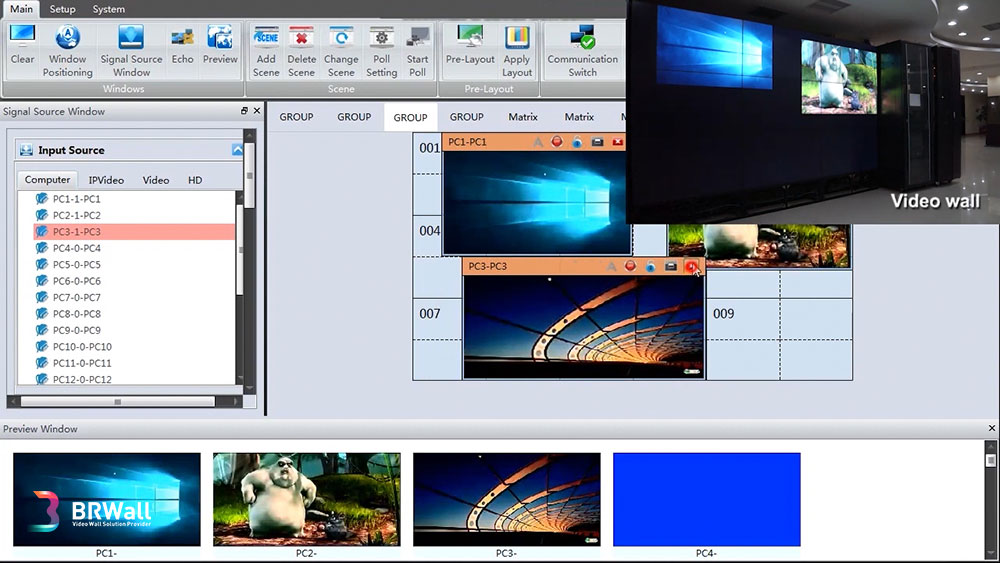Open Communication Switch
The image size is (1000, 563).
click(582, 51)
